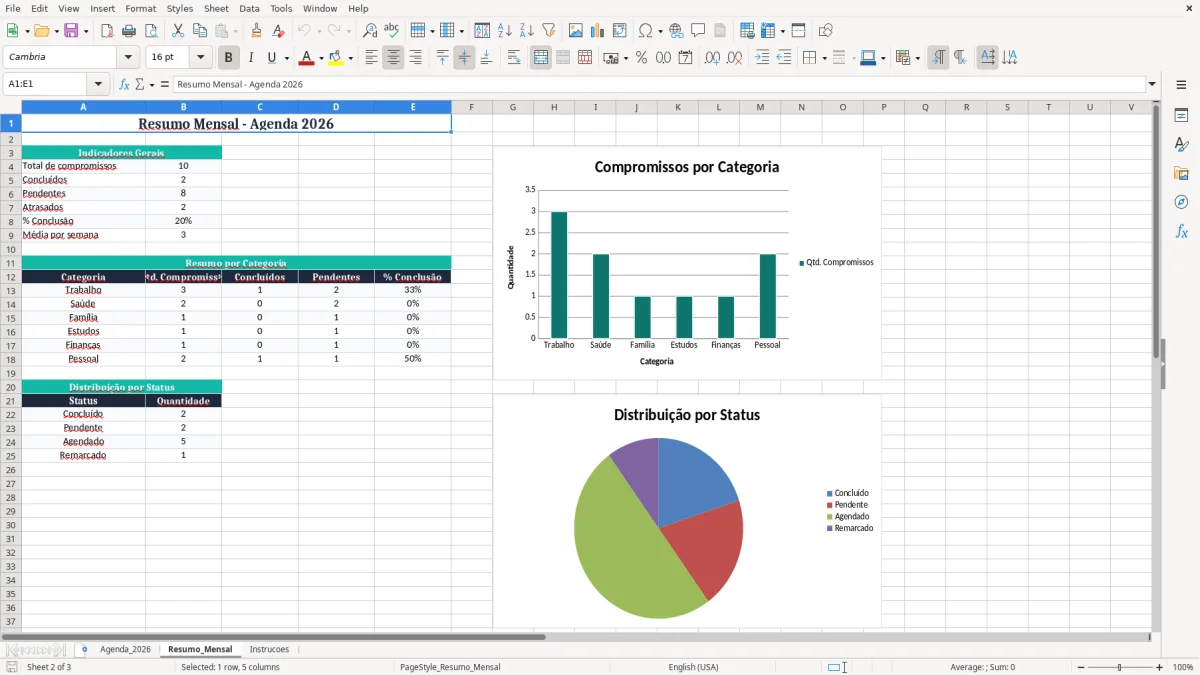Toggle Wrap Text button

click(514, 58)
